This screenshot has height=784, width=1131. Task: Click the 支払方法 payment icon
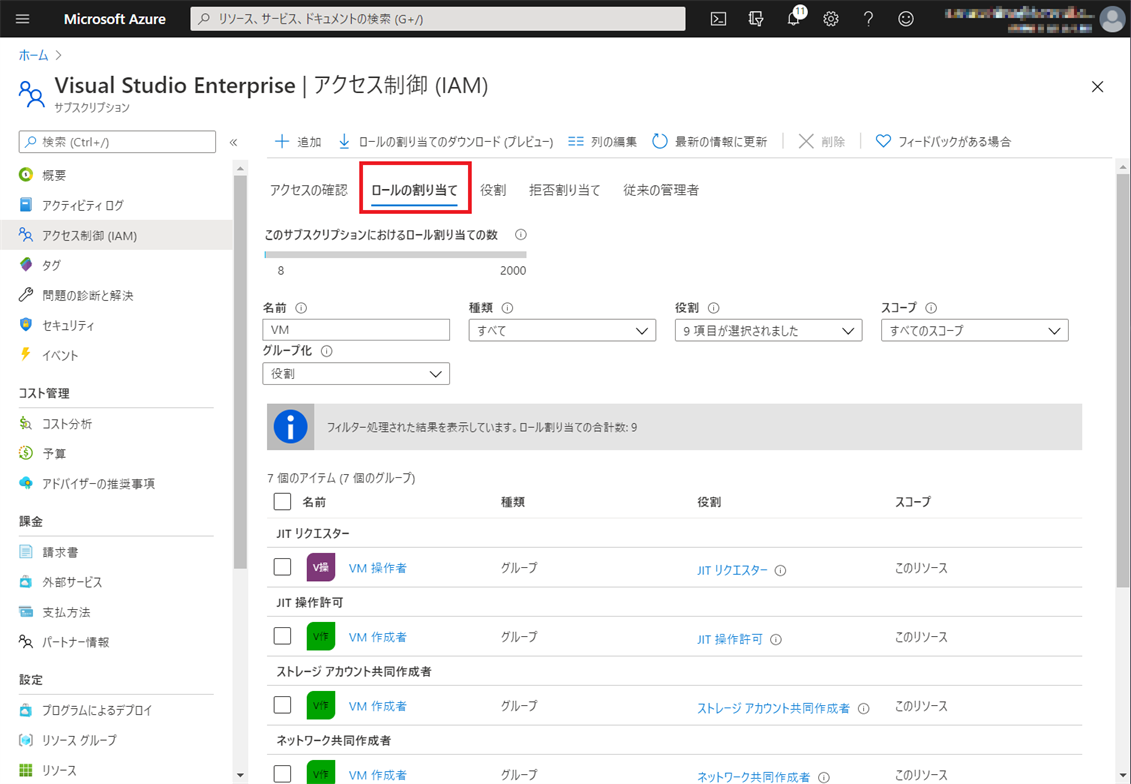tap(26, 612)
